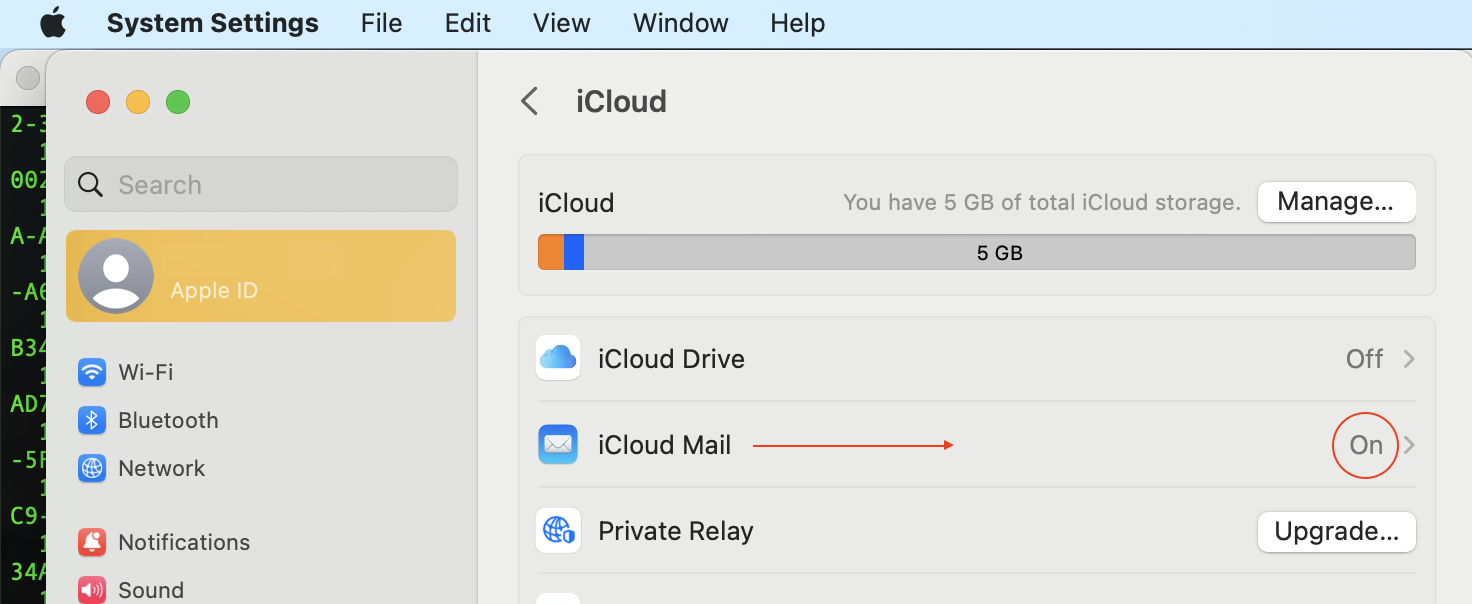Open the Edit menu
Viewport: 1472px width, 604px height.
[x=468, y=23]
